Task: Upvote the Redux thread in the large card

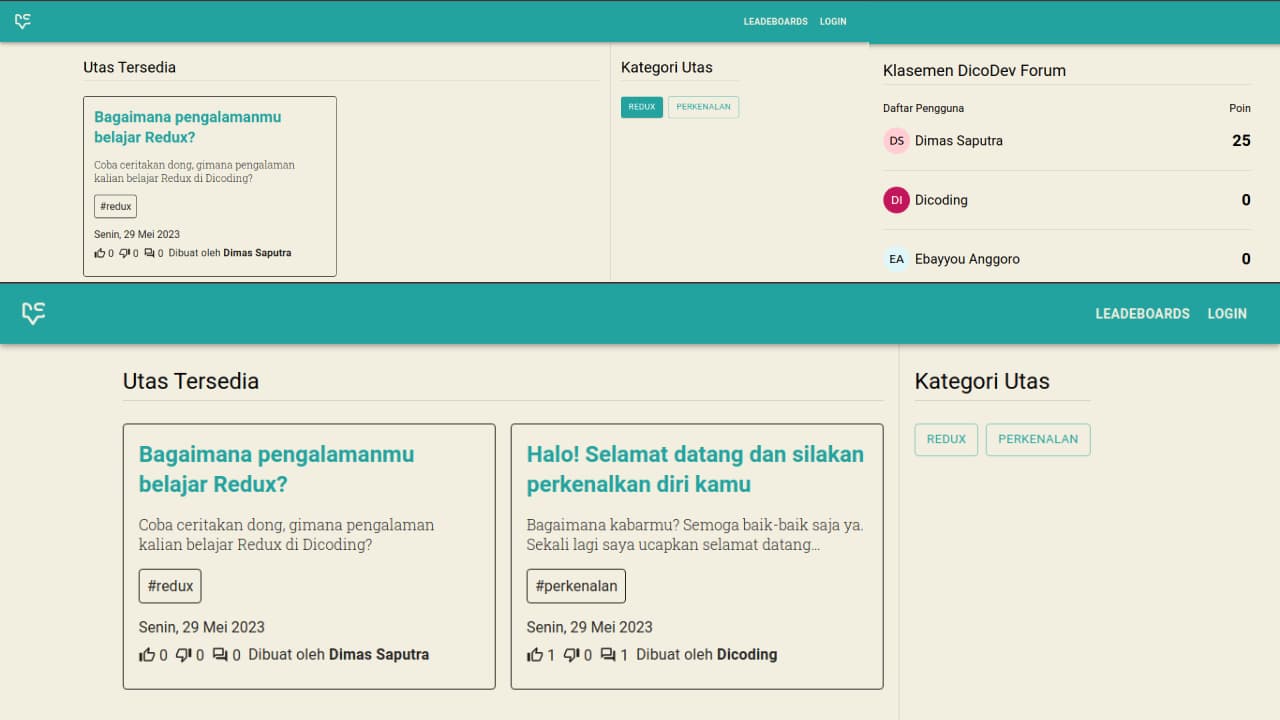Action: (x=147, y=655)
